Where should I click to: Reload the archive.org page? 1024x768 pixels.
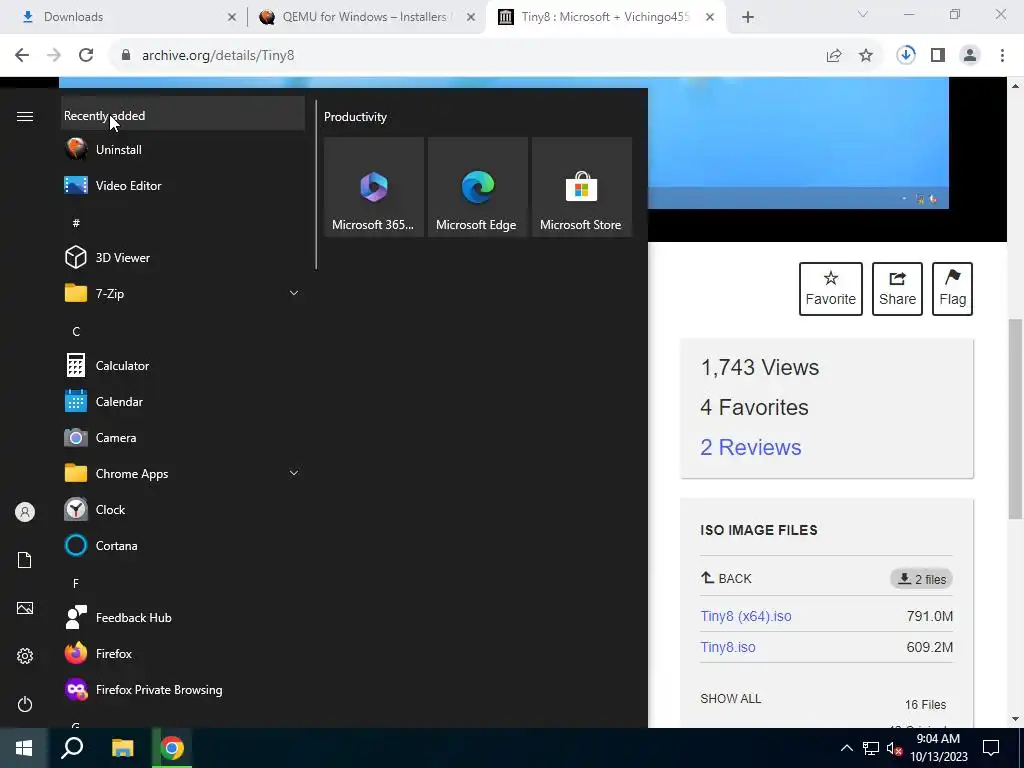click(x=86, y=56)
